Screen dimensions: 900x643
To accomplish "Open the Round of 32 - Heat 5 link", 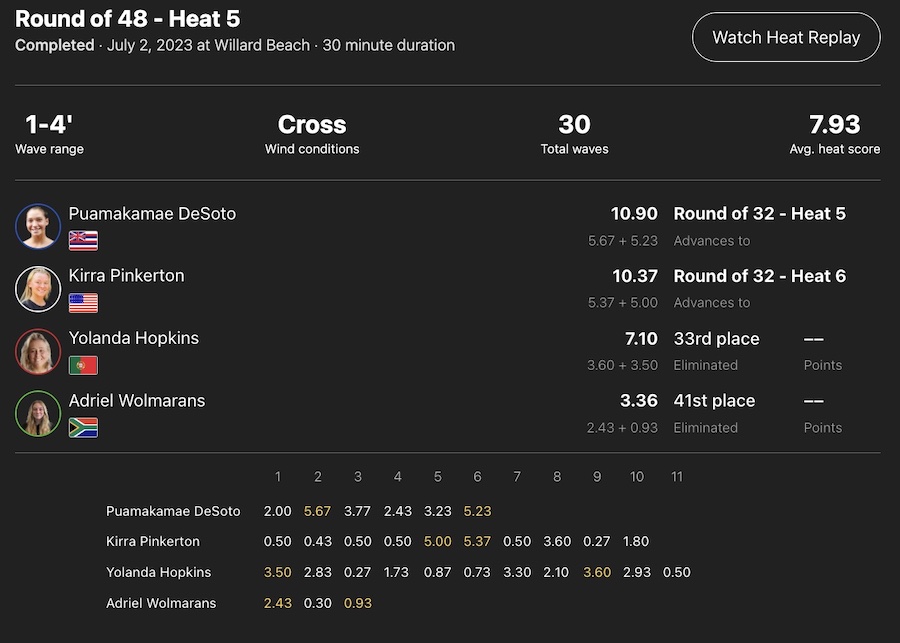I will tap(759, 214).
